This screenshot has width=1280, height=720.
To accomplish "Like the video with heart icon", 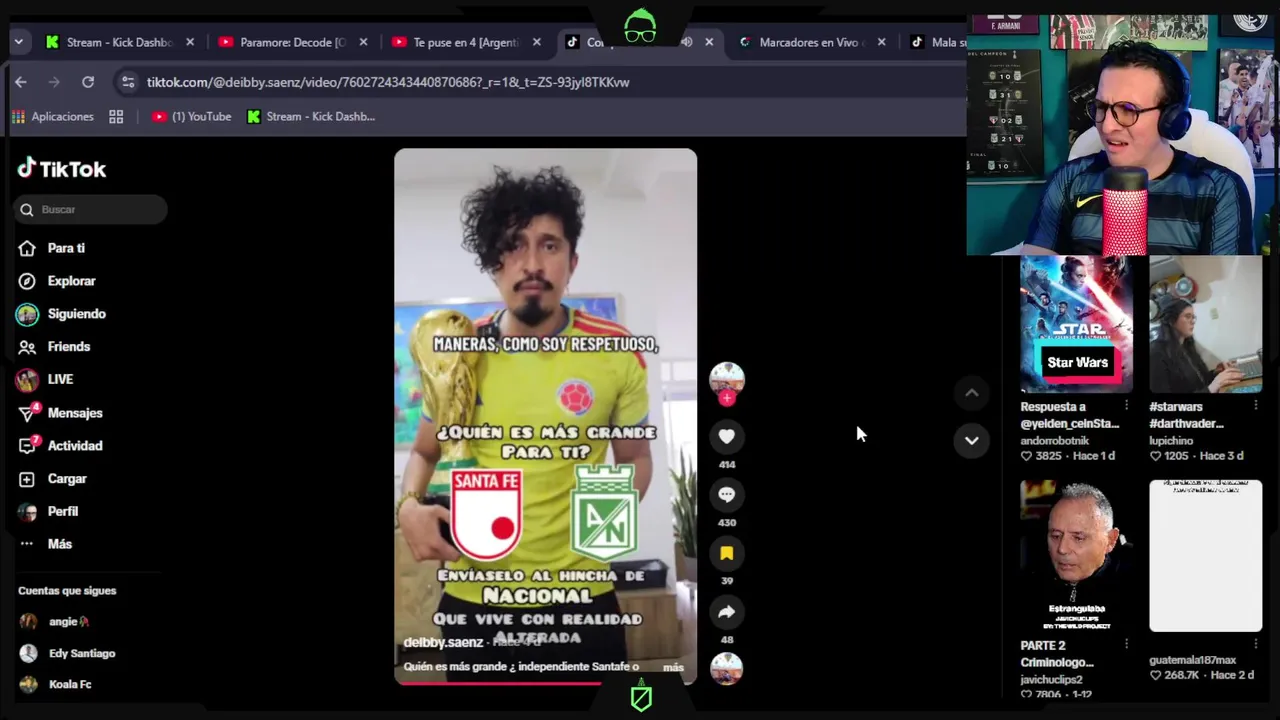I will pyautogui.click(x=727, y=436).
